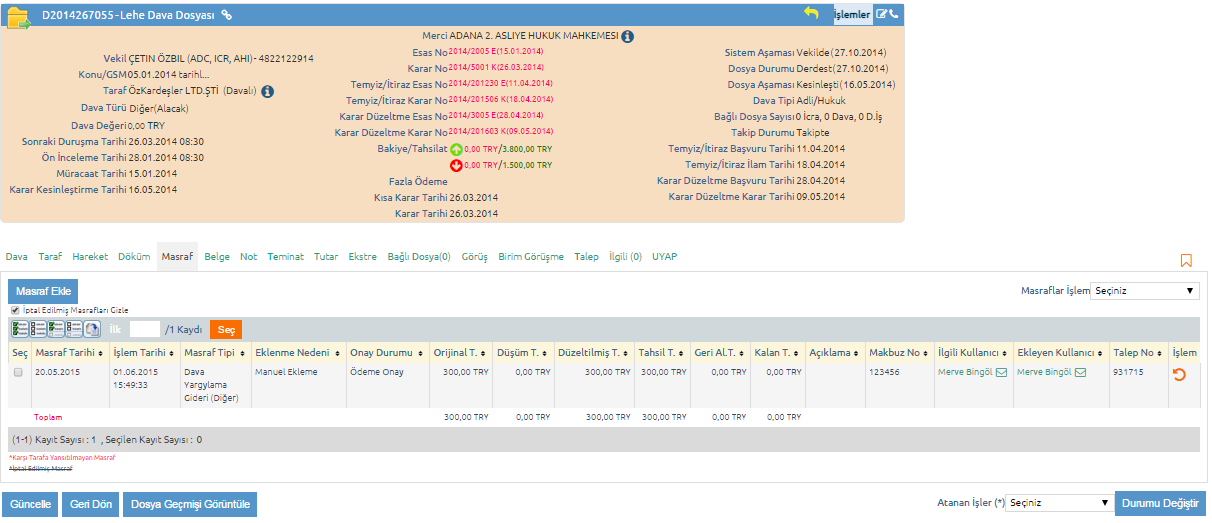Screen dimensions: 1212x523
Task: Open the İşlemler menu in header
Action: click(852, 15)
